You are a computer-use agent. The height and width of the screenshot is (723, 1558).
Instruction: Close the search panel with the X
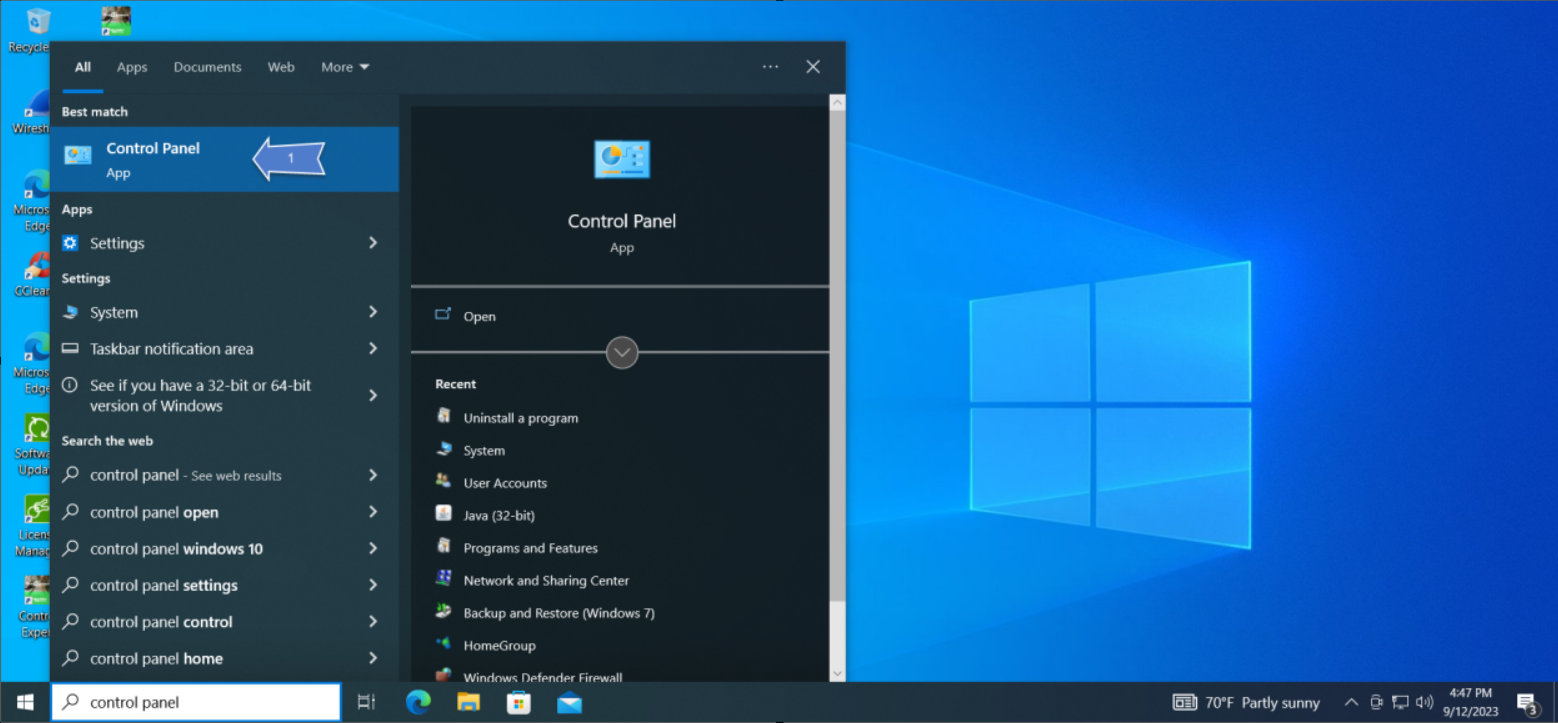pos(813,67)
